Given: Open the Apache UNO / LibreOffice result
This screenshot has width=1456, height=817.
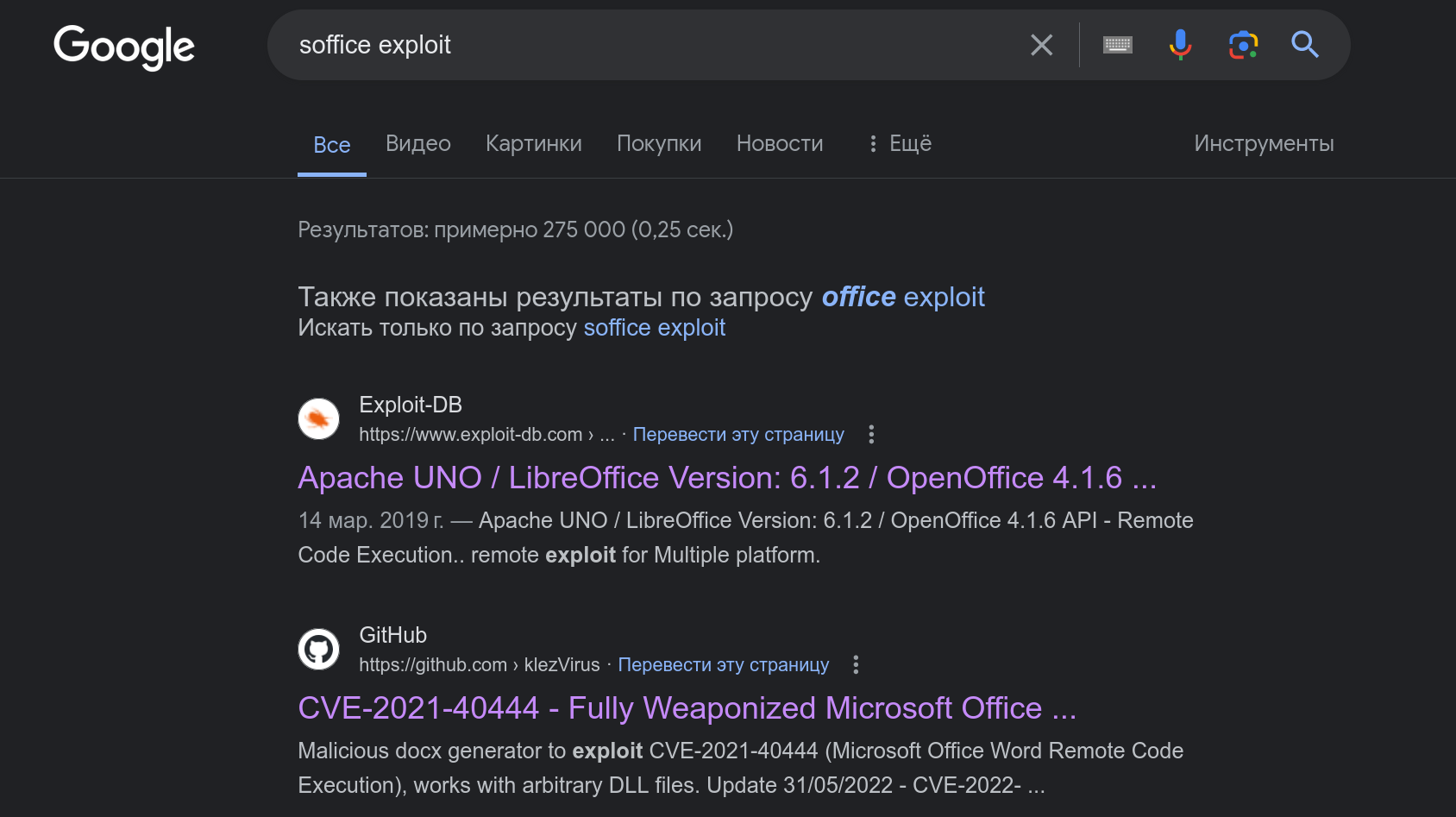Looking at the screenshot, I should (727, 478).
